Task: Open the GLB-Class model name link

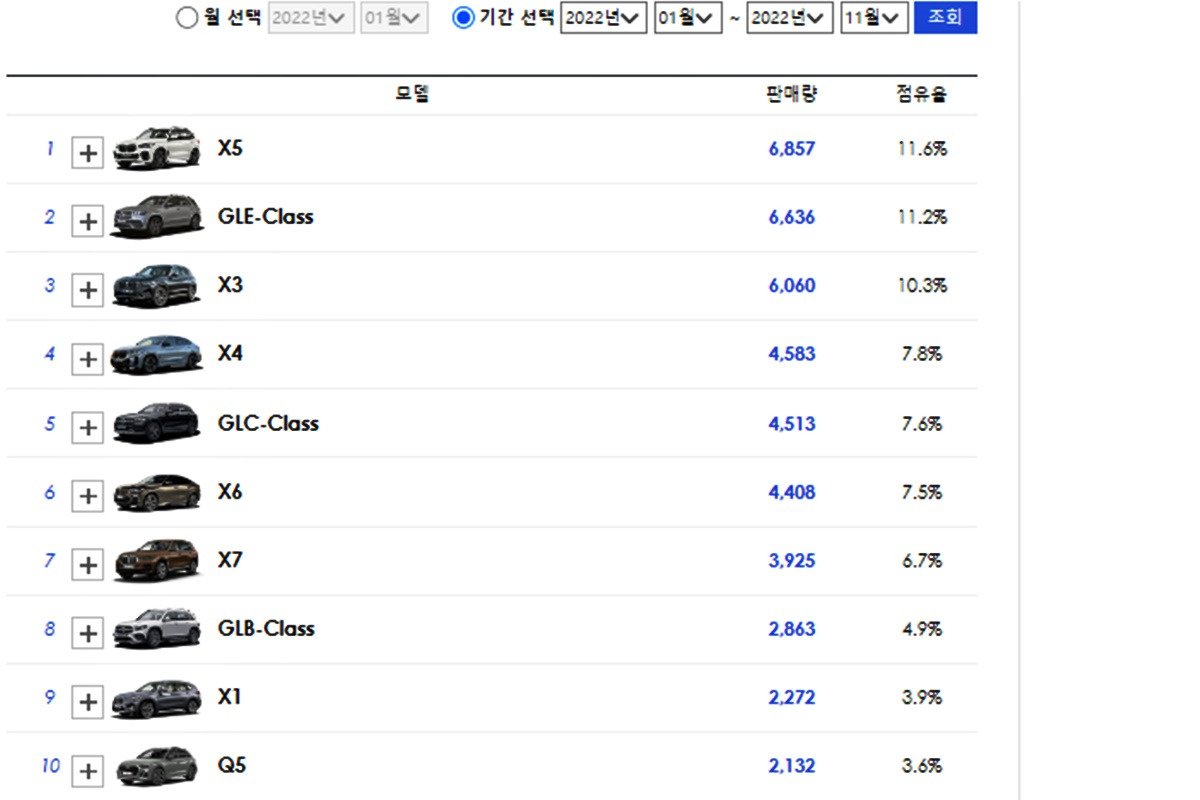Action: click(x=266, y=628)
